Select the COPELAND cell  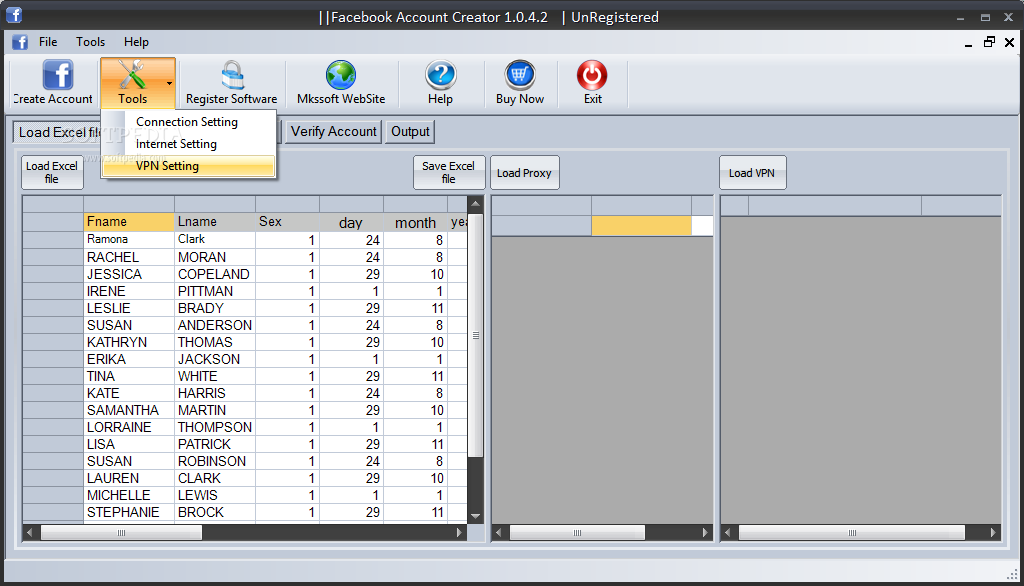pyautogui.click(x=214, y=274)
